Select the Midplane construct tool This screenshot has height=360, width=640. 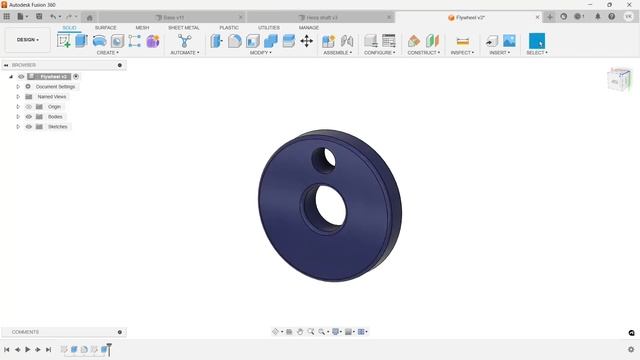pos(432,41)
